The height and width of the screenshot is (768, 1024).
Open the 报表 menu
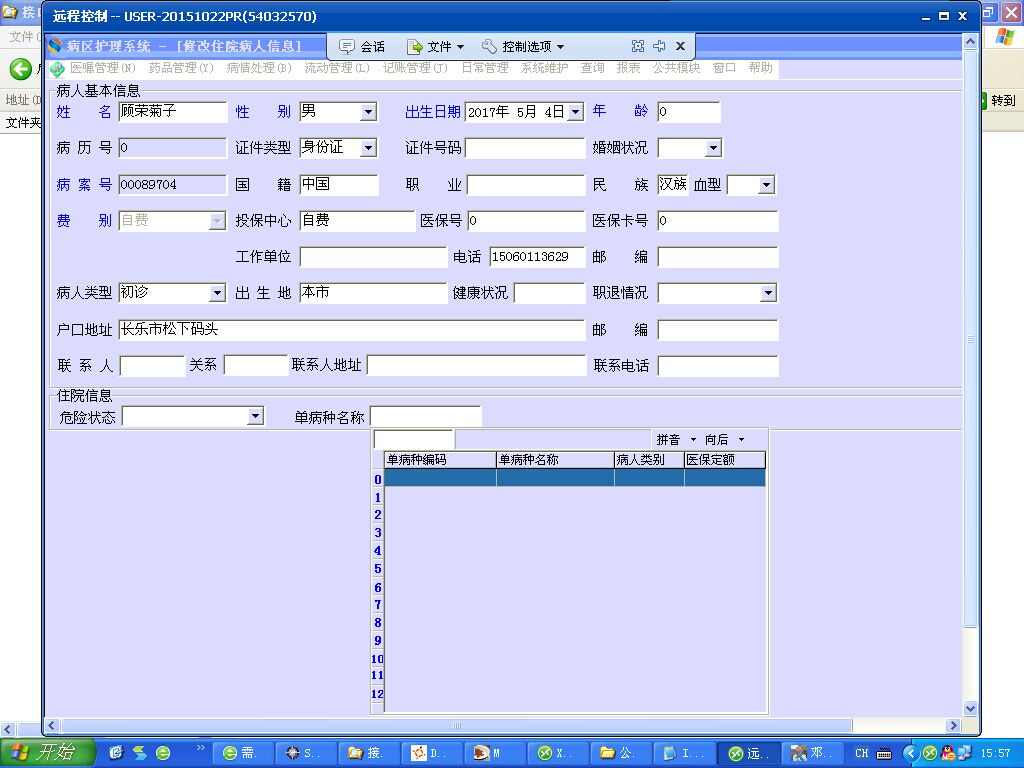[x=628, y=68]
